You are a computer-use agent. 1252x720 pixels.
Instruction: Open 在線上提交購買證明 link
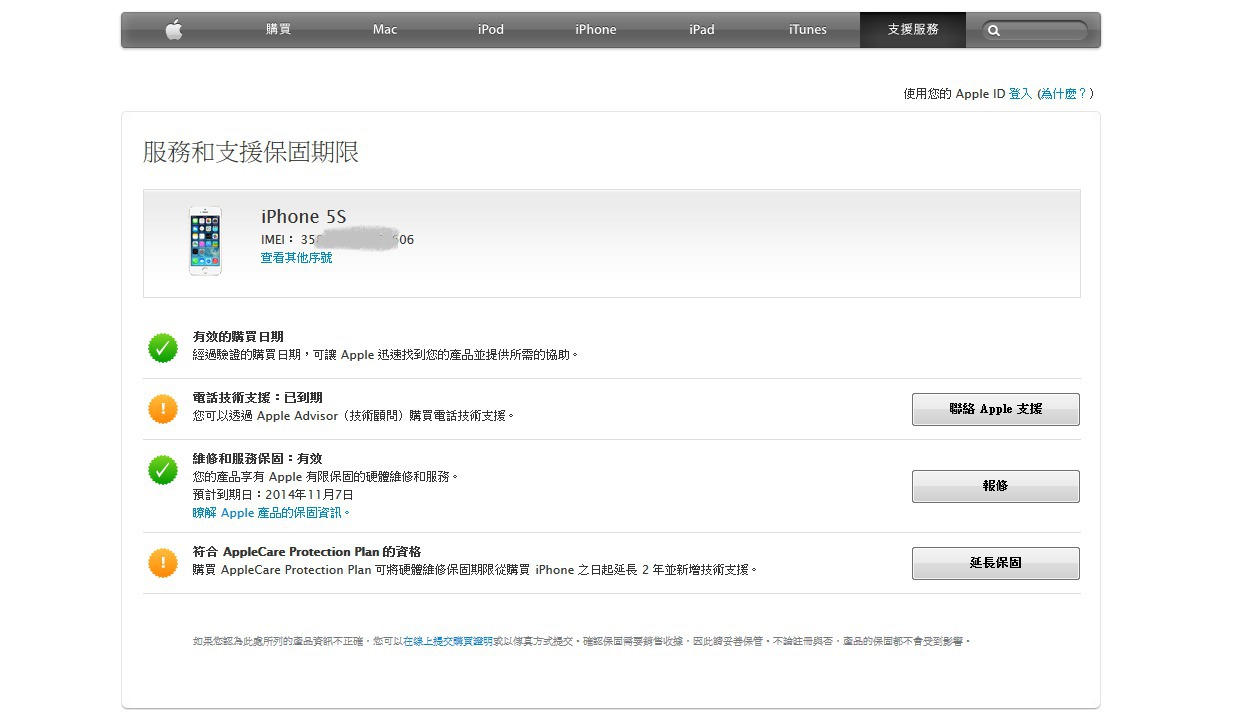[448, 641]
